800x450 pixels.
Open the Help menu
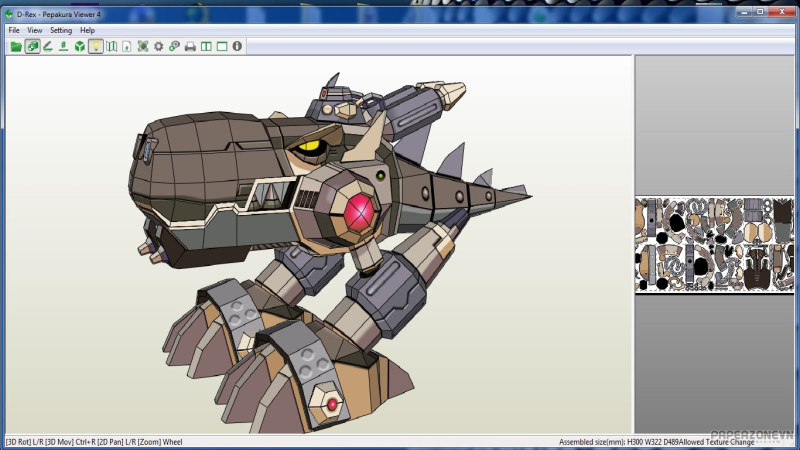point(87,31)
